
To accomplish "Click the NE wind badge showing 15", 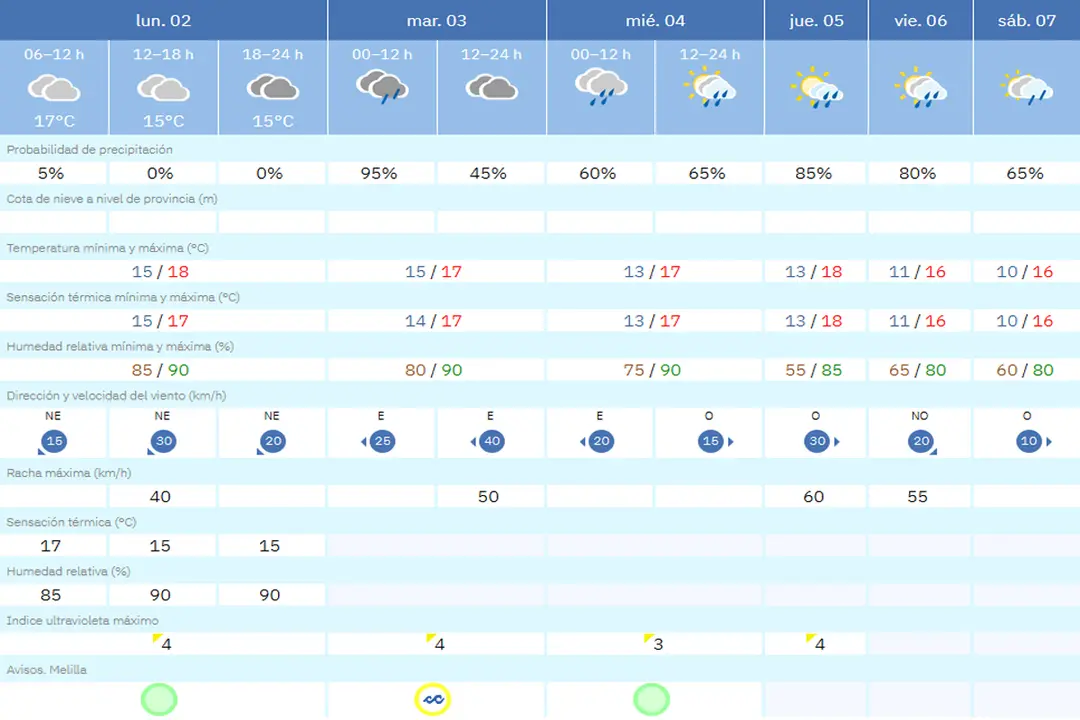I will click(54, 441).
